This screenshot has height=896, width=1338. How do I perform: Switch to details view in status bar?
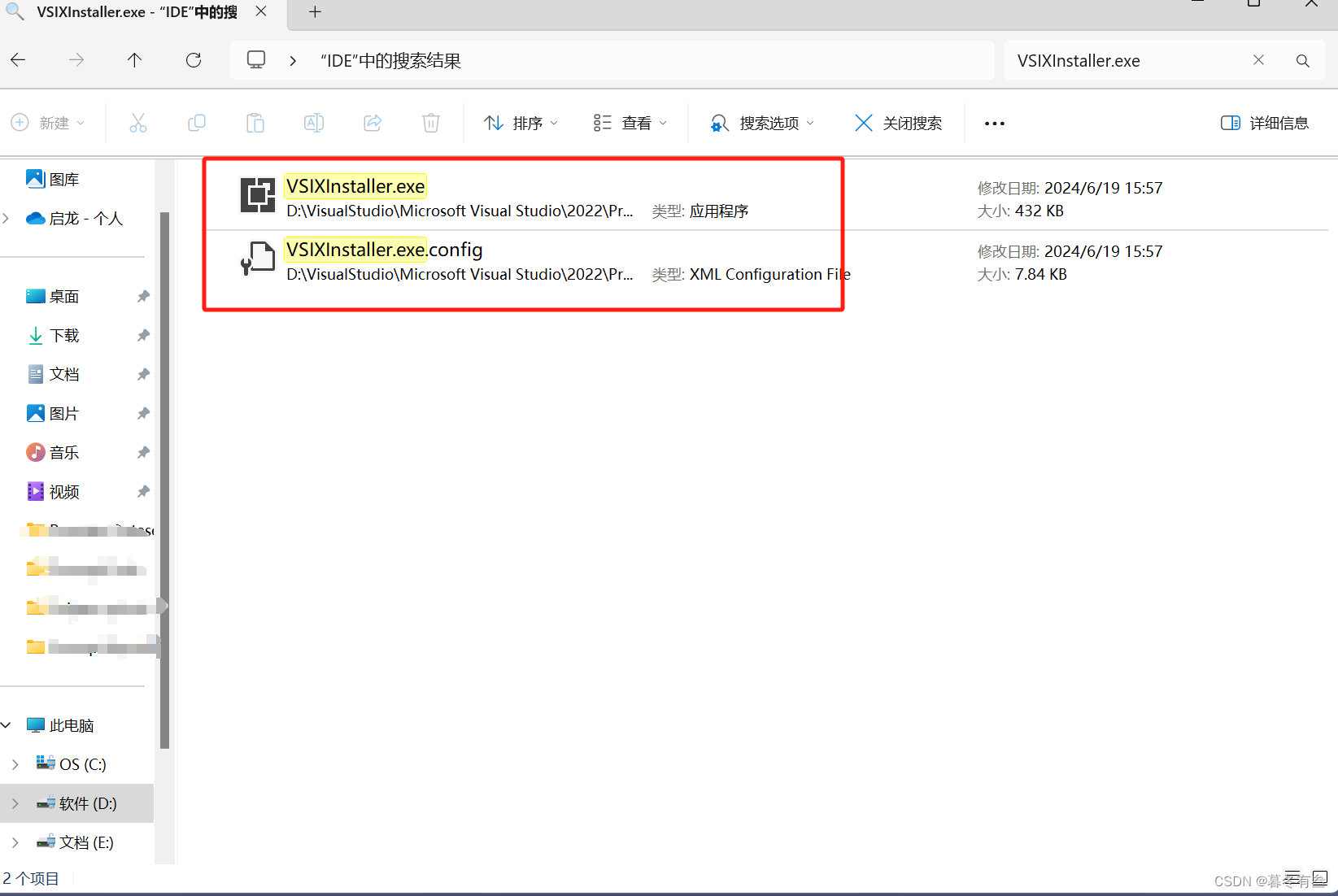[1293, 878]
